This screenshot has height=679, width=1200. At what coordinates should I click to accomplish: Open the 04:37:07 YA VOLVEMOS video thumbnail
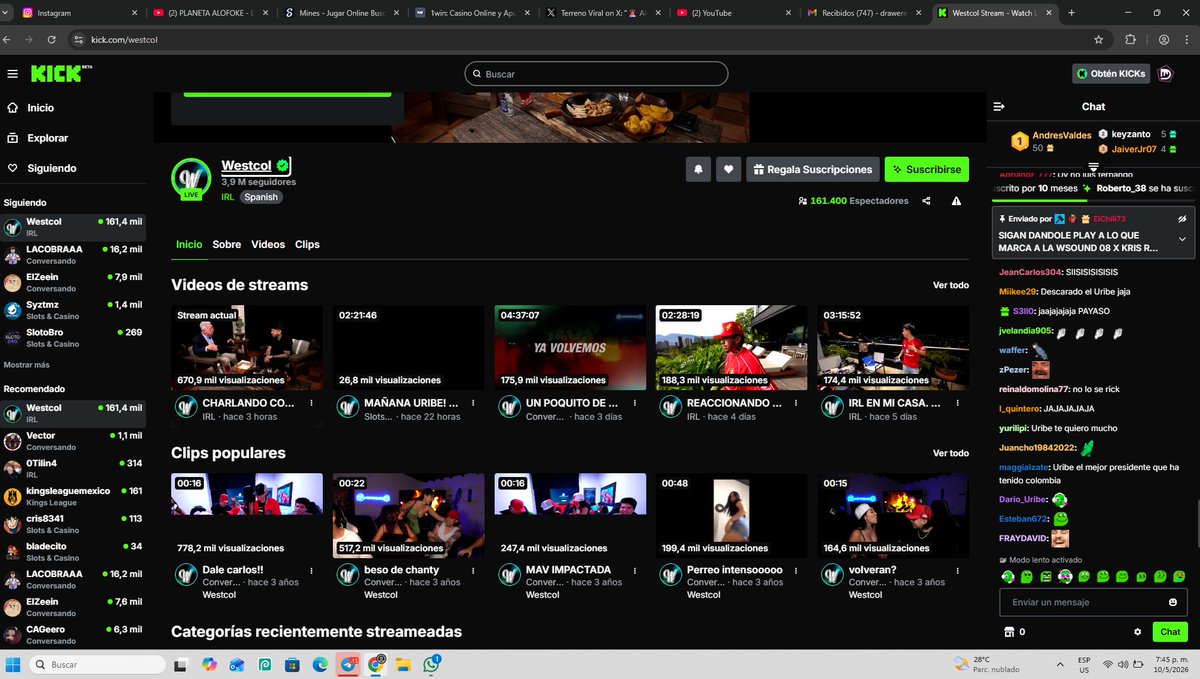(x=570, y=347)
